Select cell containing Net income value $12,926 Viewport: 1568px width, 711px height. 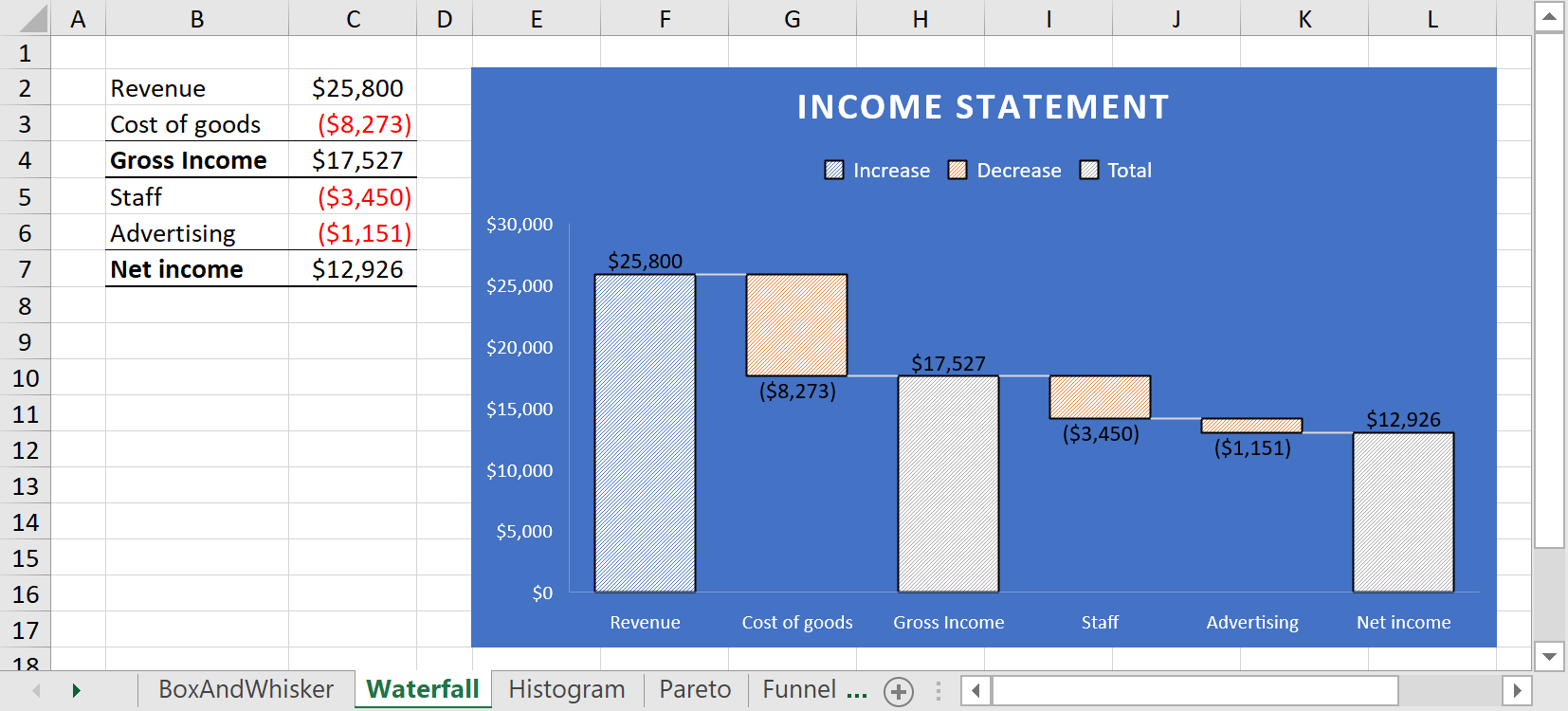click(353, 269)
